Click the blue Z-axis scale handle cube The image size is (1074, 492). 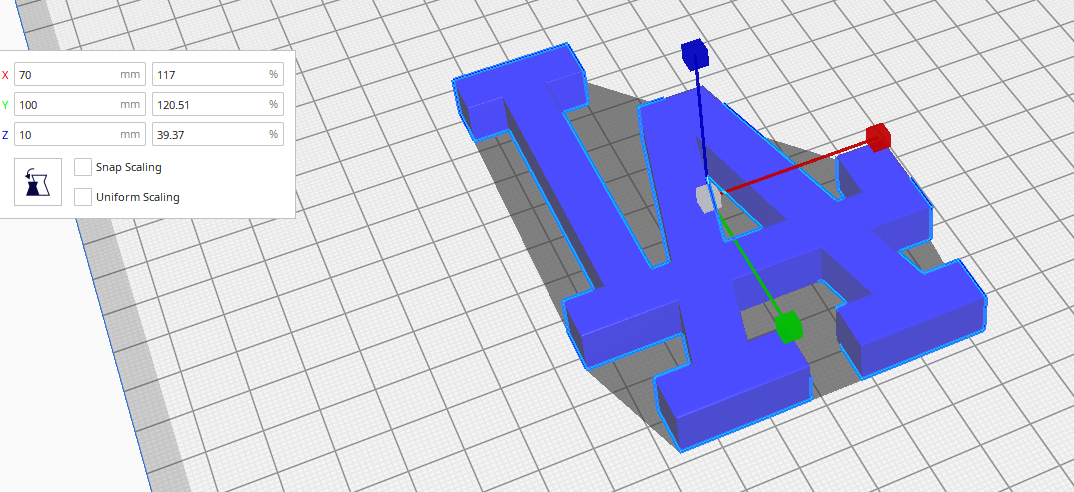(x=694, y=53)
